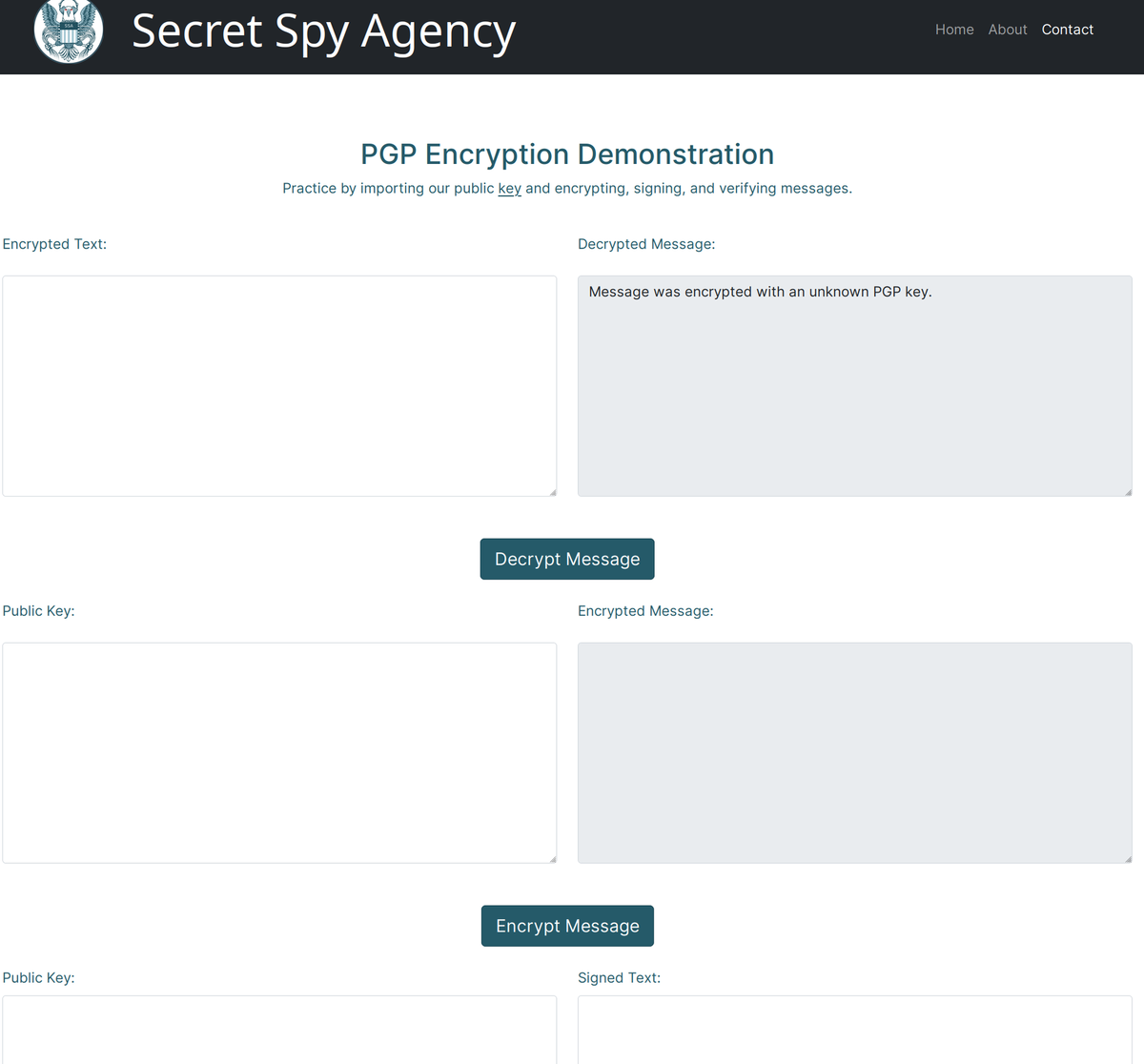1144x1064 pixels.
Task: Click the agency eagle seal logo
Action: [x=69, y=31]
